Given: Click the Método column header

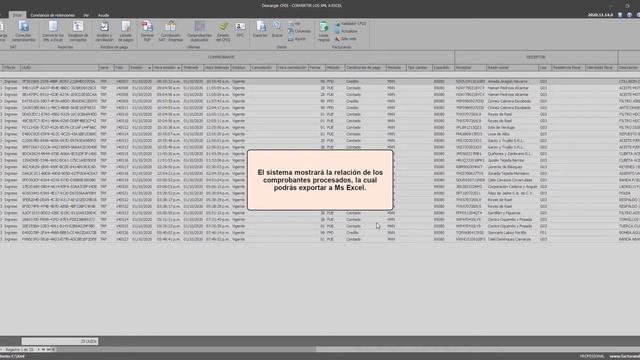Looking at the screenshot, I should click(335, 68).
